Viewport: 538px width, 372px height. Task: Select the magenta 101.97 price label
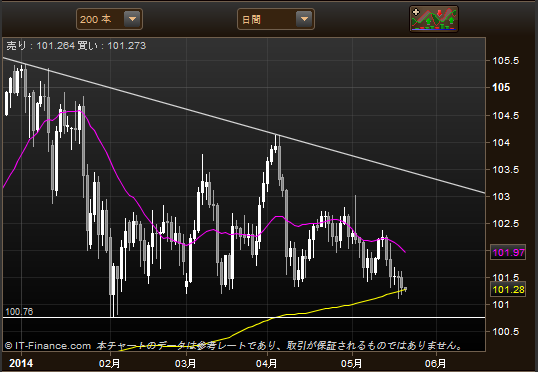tap(508, 253)
